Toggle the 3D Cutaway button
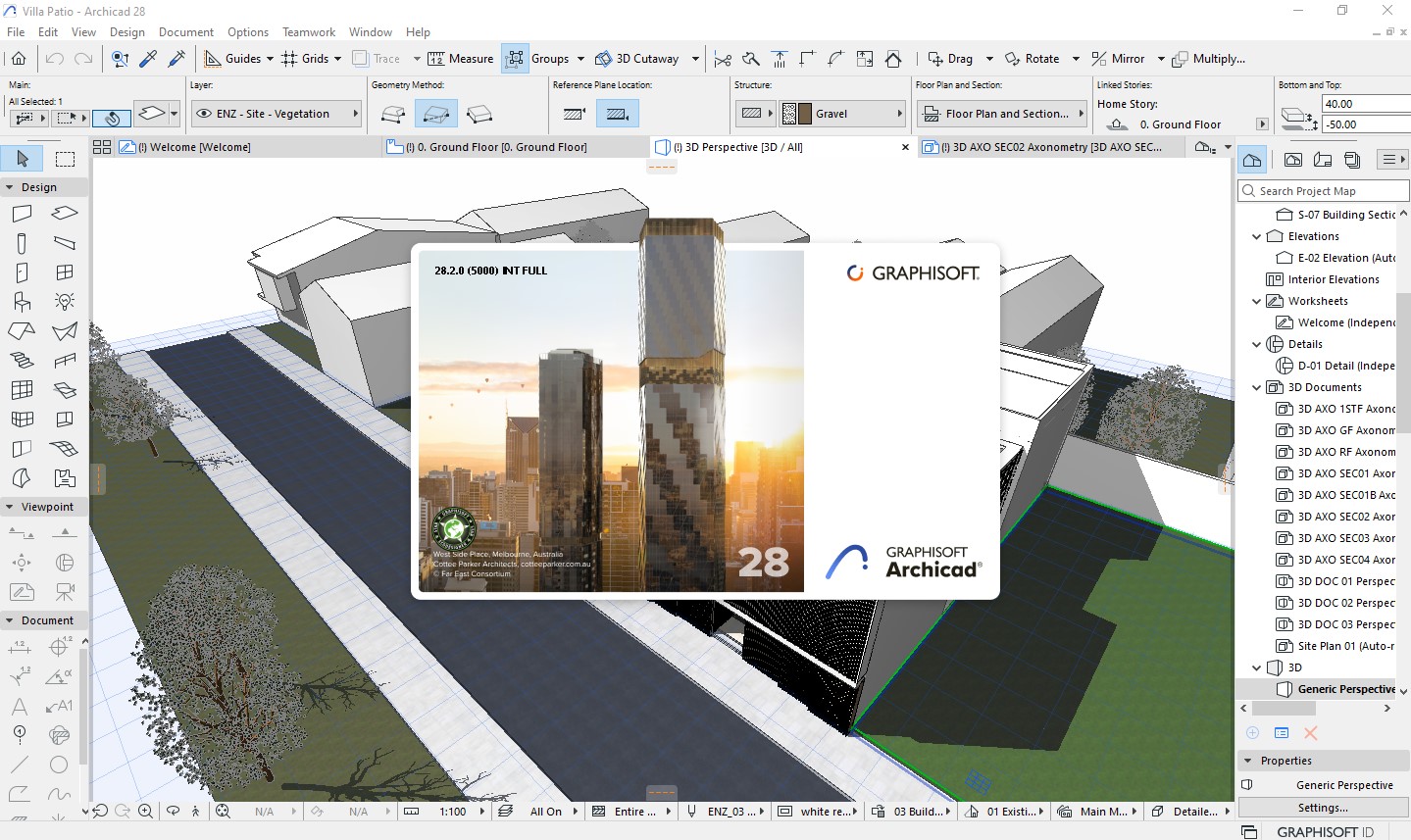This screenshot has height=840, width=1411. coord(636,59)
